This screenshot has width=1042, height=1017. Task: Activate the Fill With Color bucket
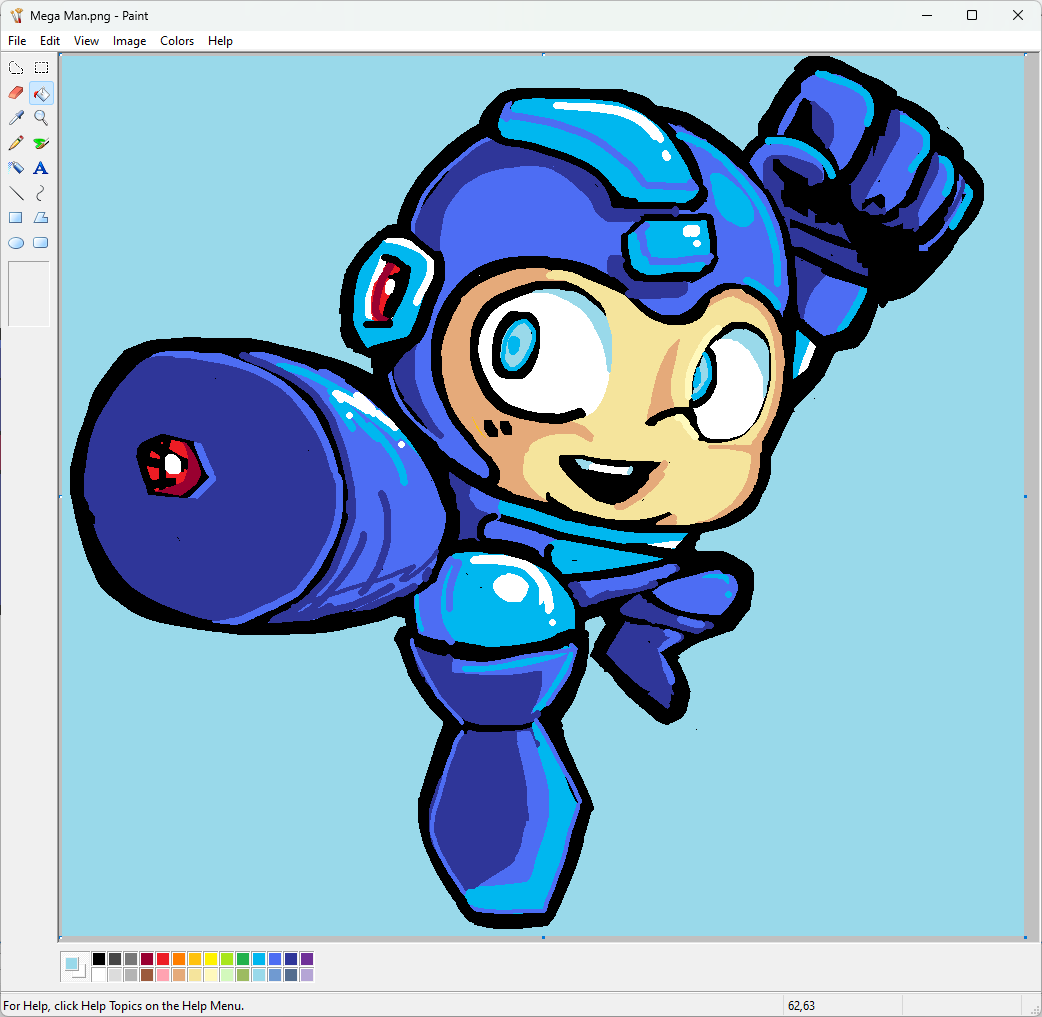coord(41,93)
